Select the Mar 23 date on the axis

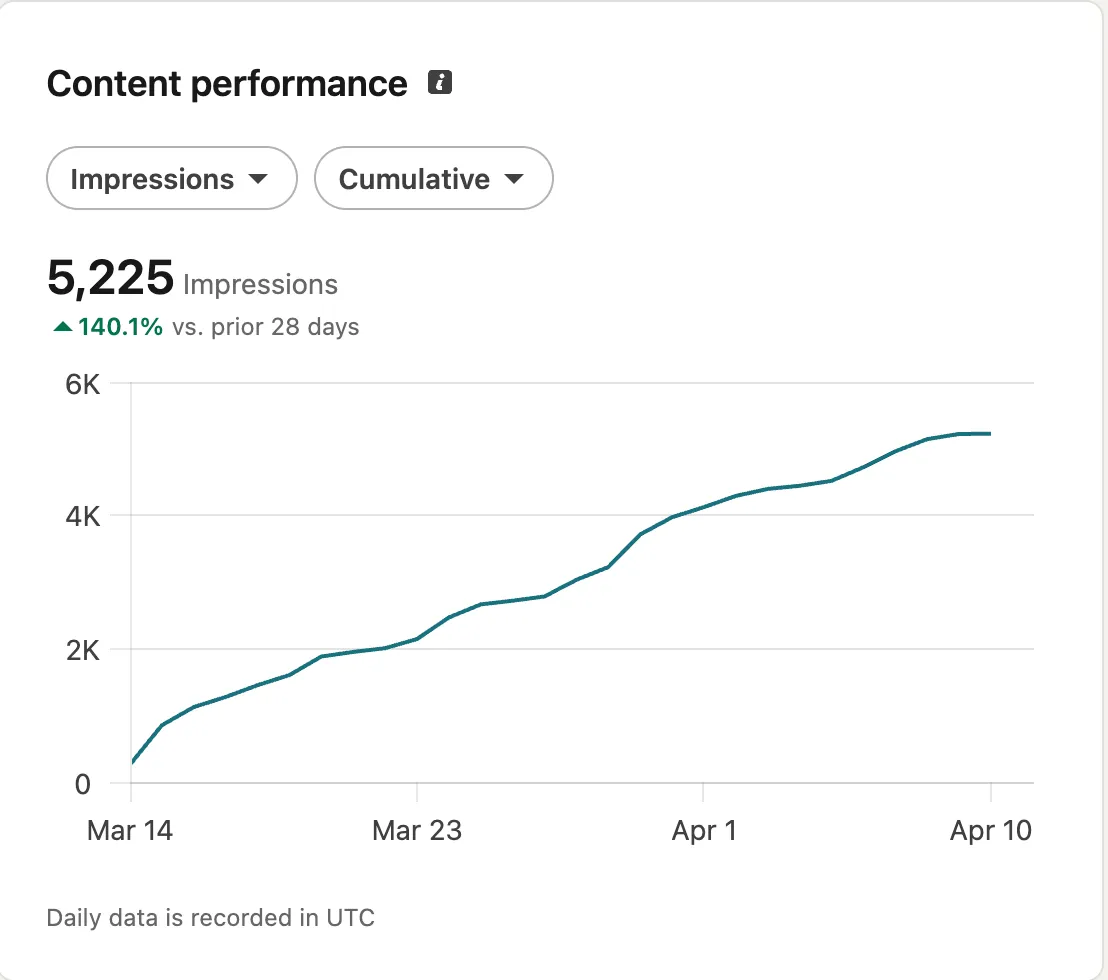(417, 830)
